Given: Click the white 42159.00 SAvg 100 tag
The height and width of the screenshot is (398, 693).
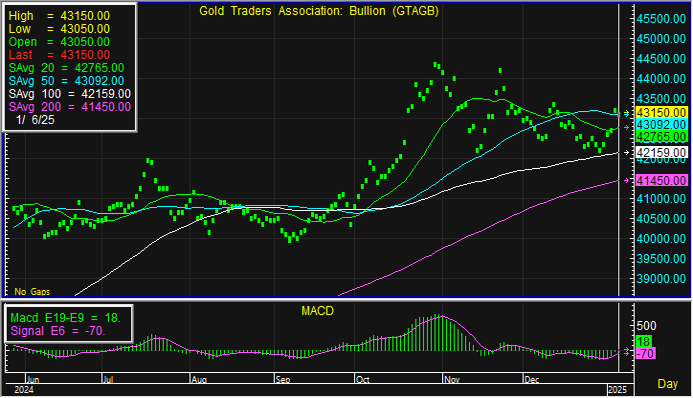Looking at the screenshot, I should click(x=661, y=153).
